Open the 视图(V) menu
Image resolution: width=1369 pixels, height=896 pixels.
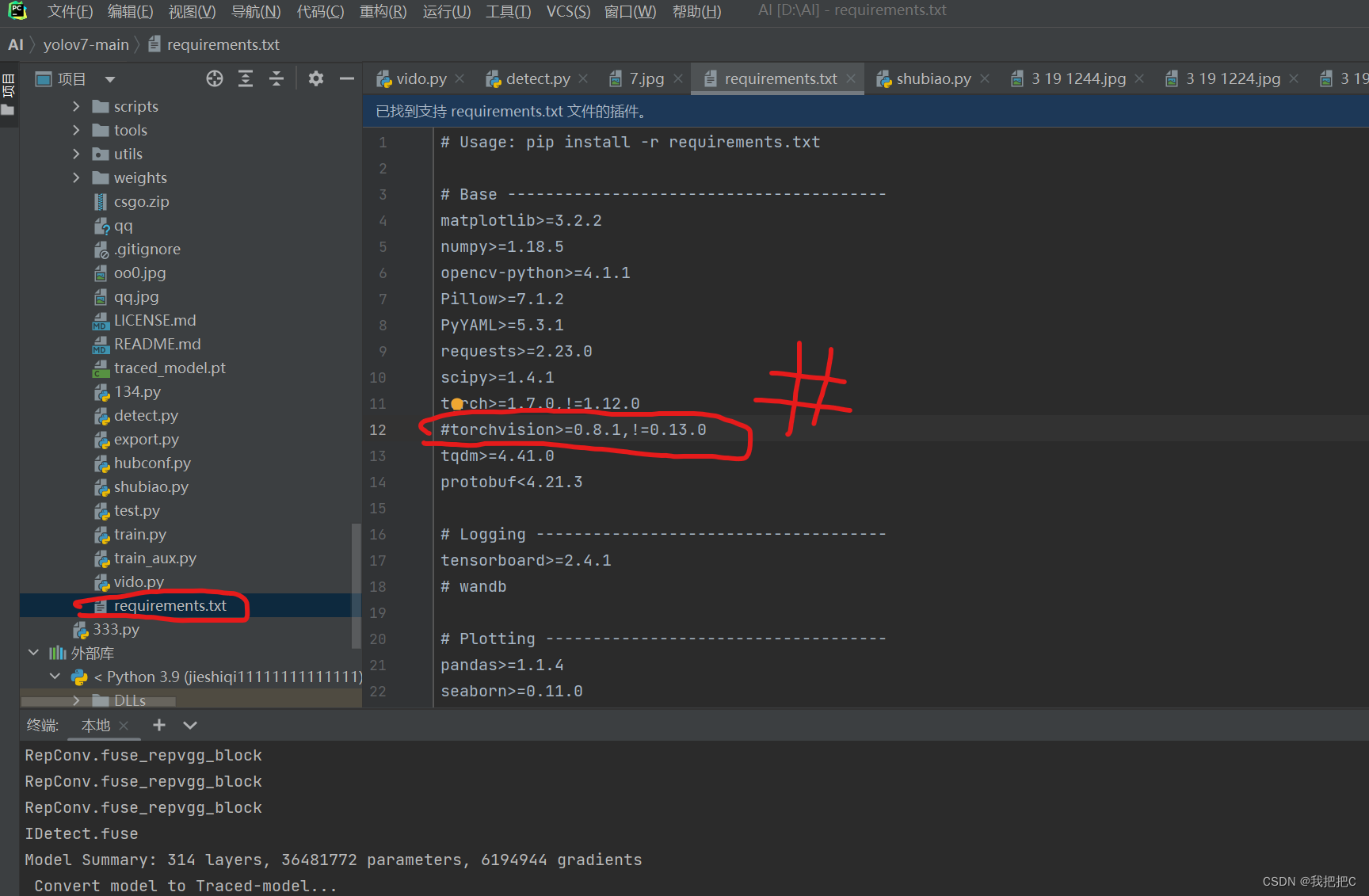pos(193,12)
